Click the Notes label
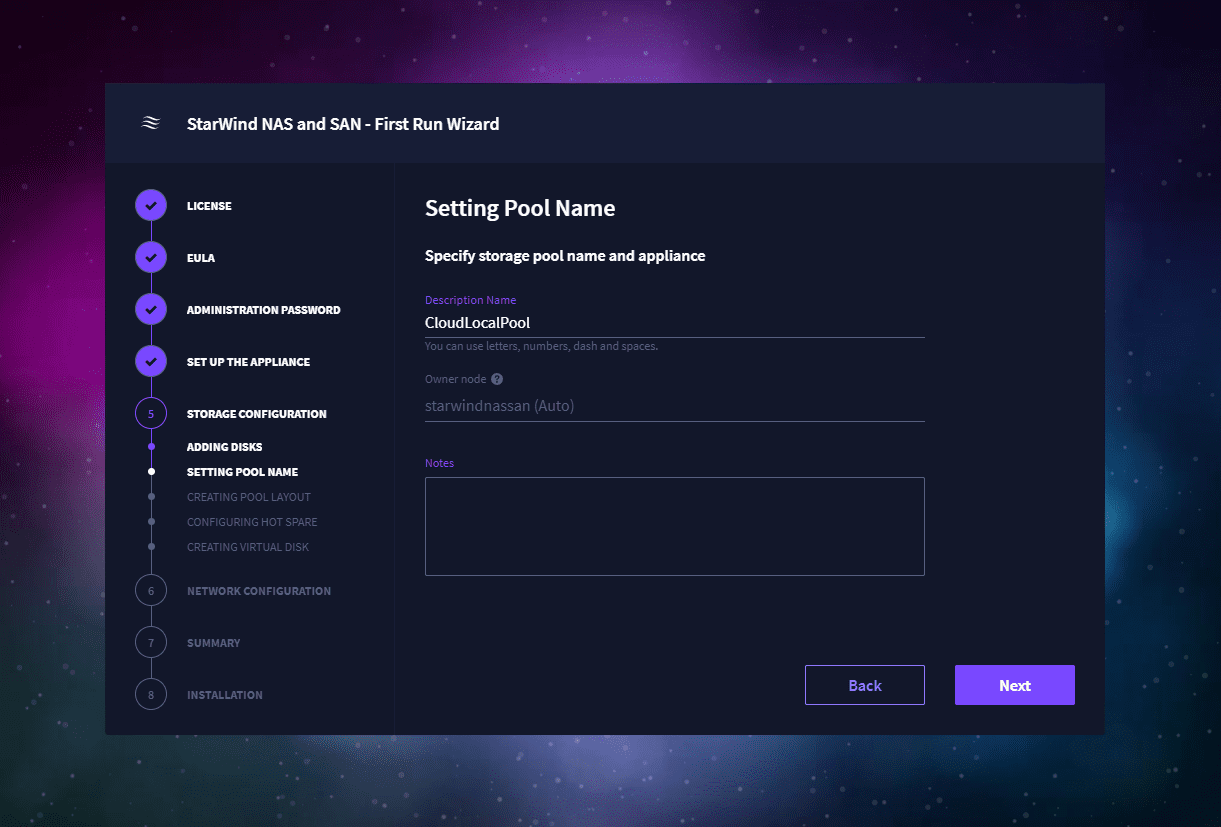This screenshot has height=827, width=1221. (x=439, y=463)
